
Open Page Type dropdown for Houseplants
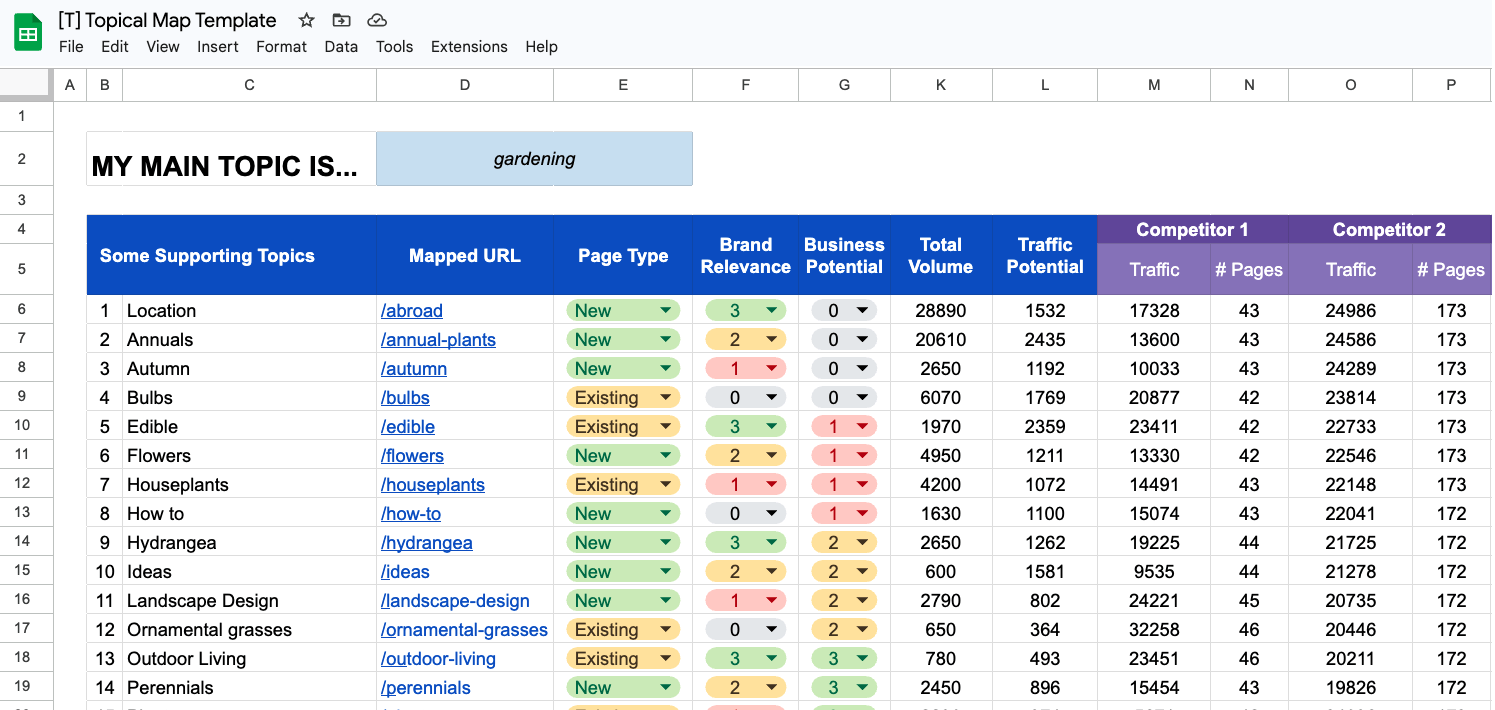(668, 484)
